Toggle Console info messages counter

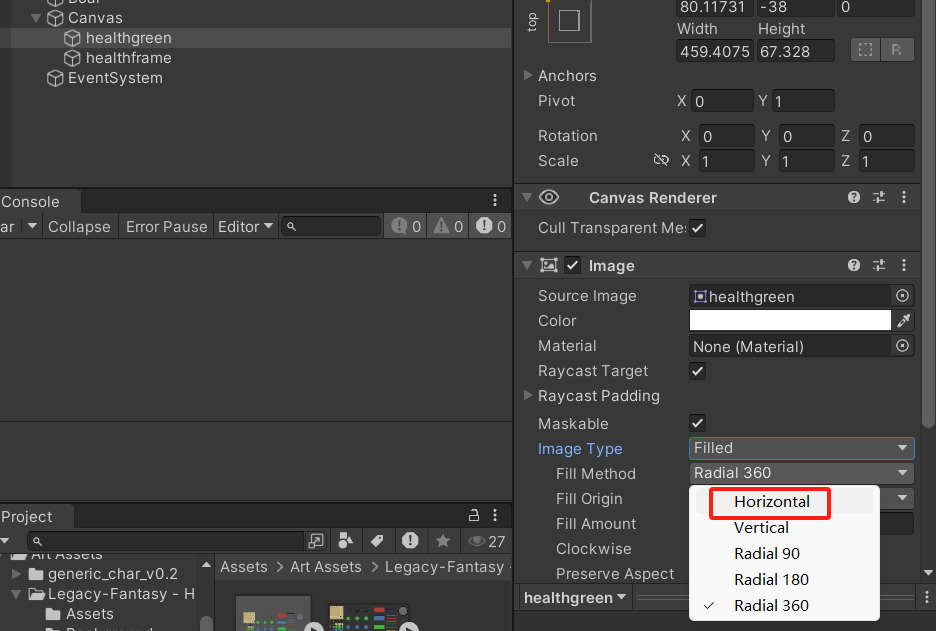pos(406,227)
